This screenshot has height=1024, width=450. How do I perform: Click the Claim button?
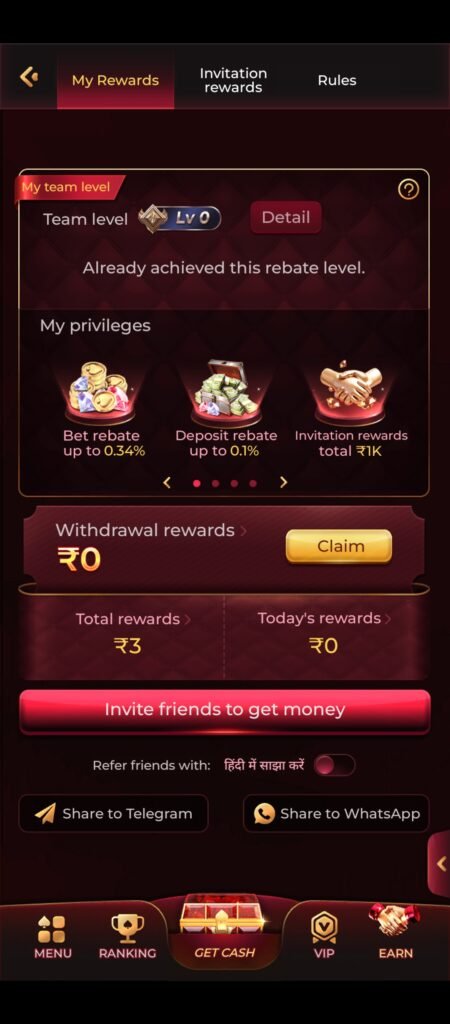(x=339, y=546)
